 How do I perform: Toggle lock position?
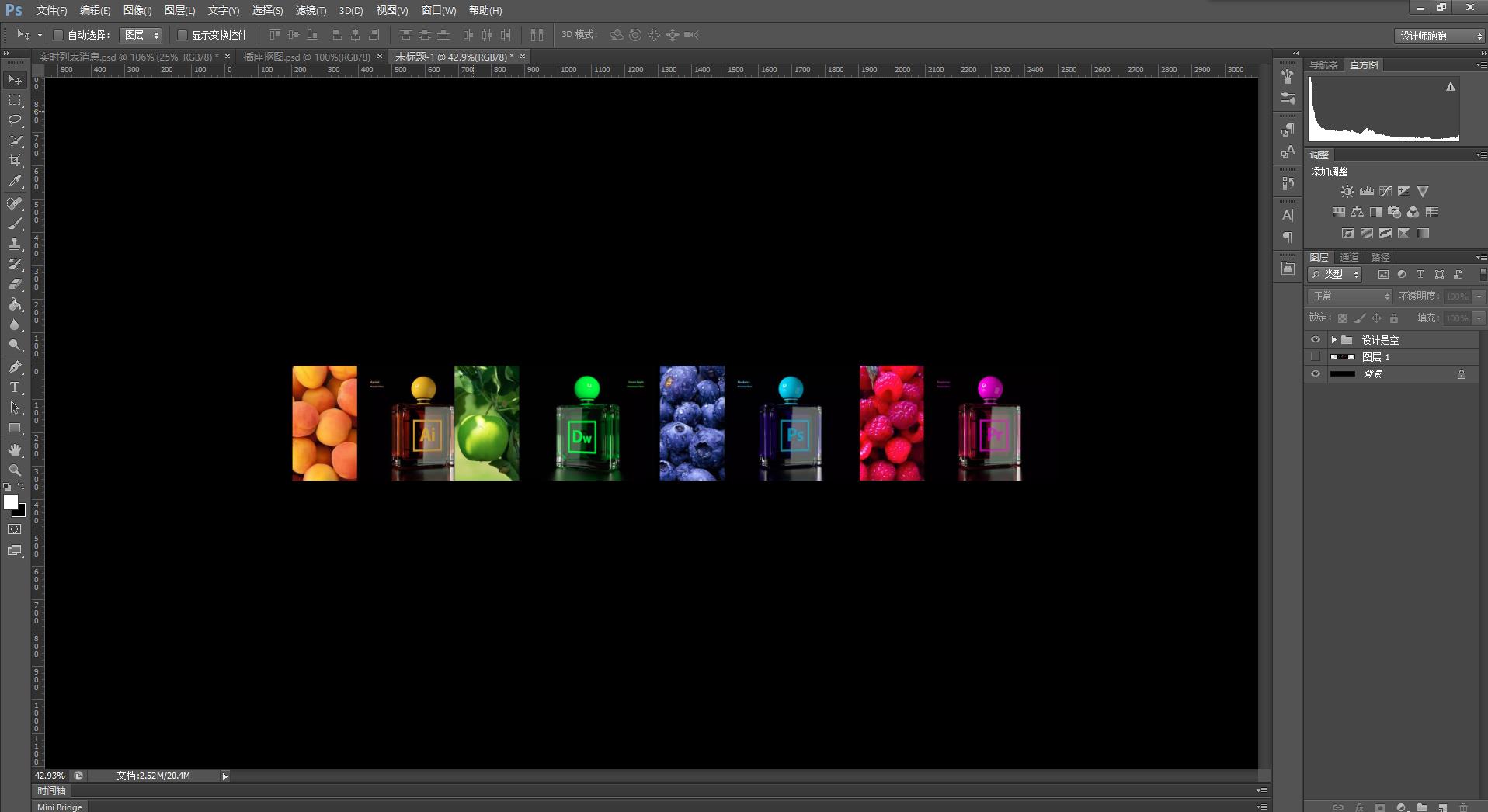pos(1376,318)
